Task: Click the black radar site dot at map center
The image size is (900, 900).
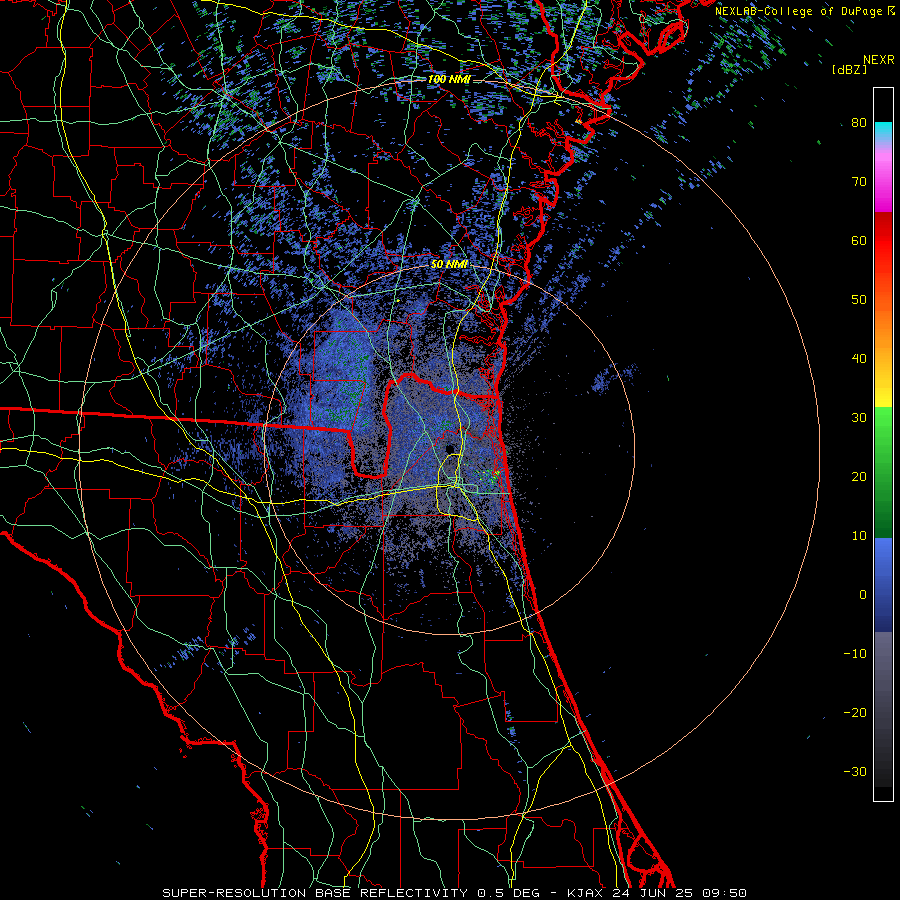Action: 450,449
